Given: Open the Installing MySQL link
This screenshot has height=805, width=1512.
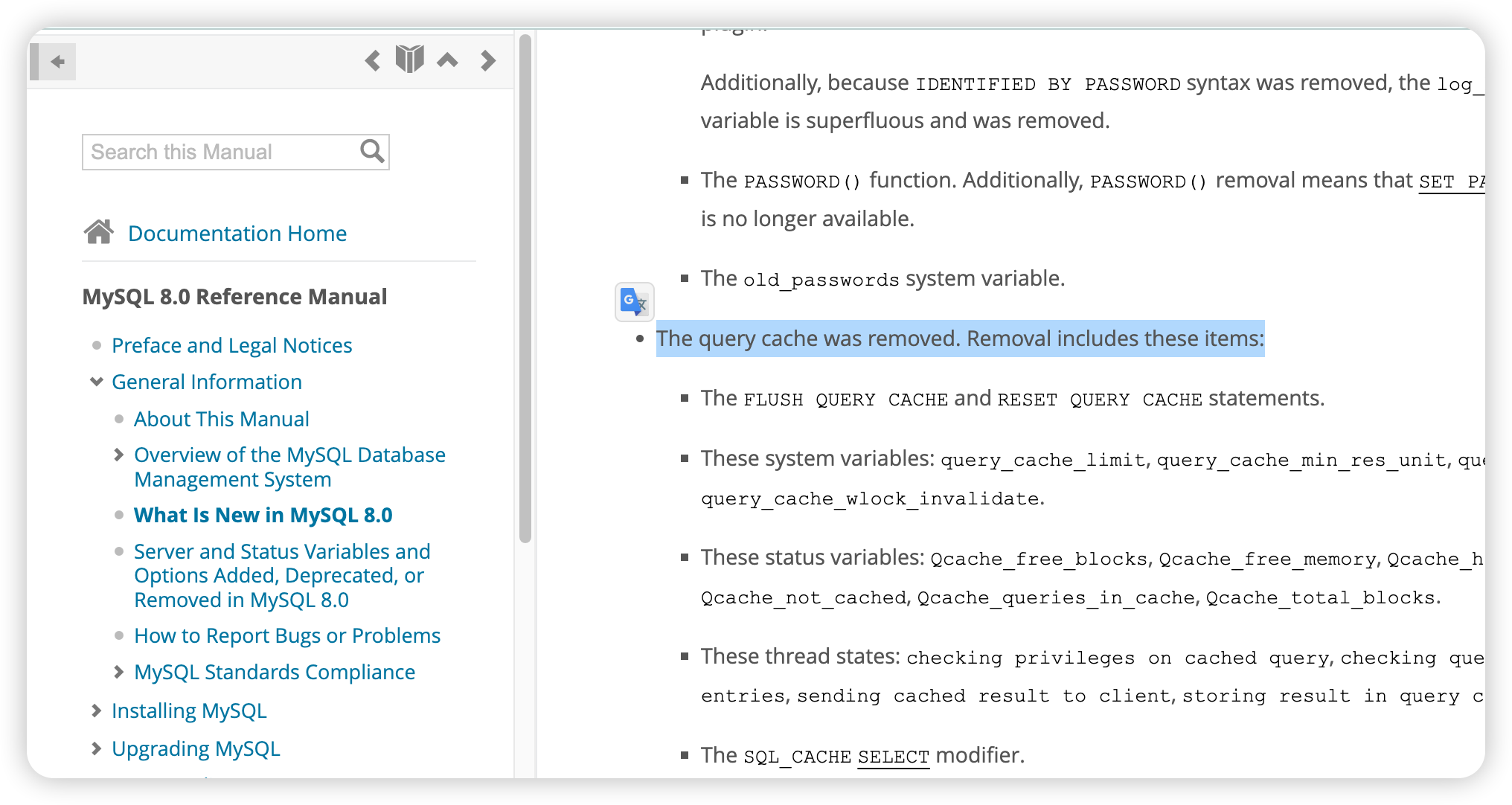Looking at the screenshot, I should 189,711.
